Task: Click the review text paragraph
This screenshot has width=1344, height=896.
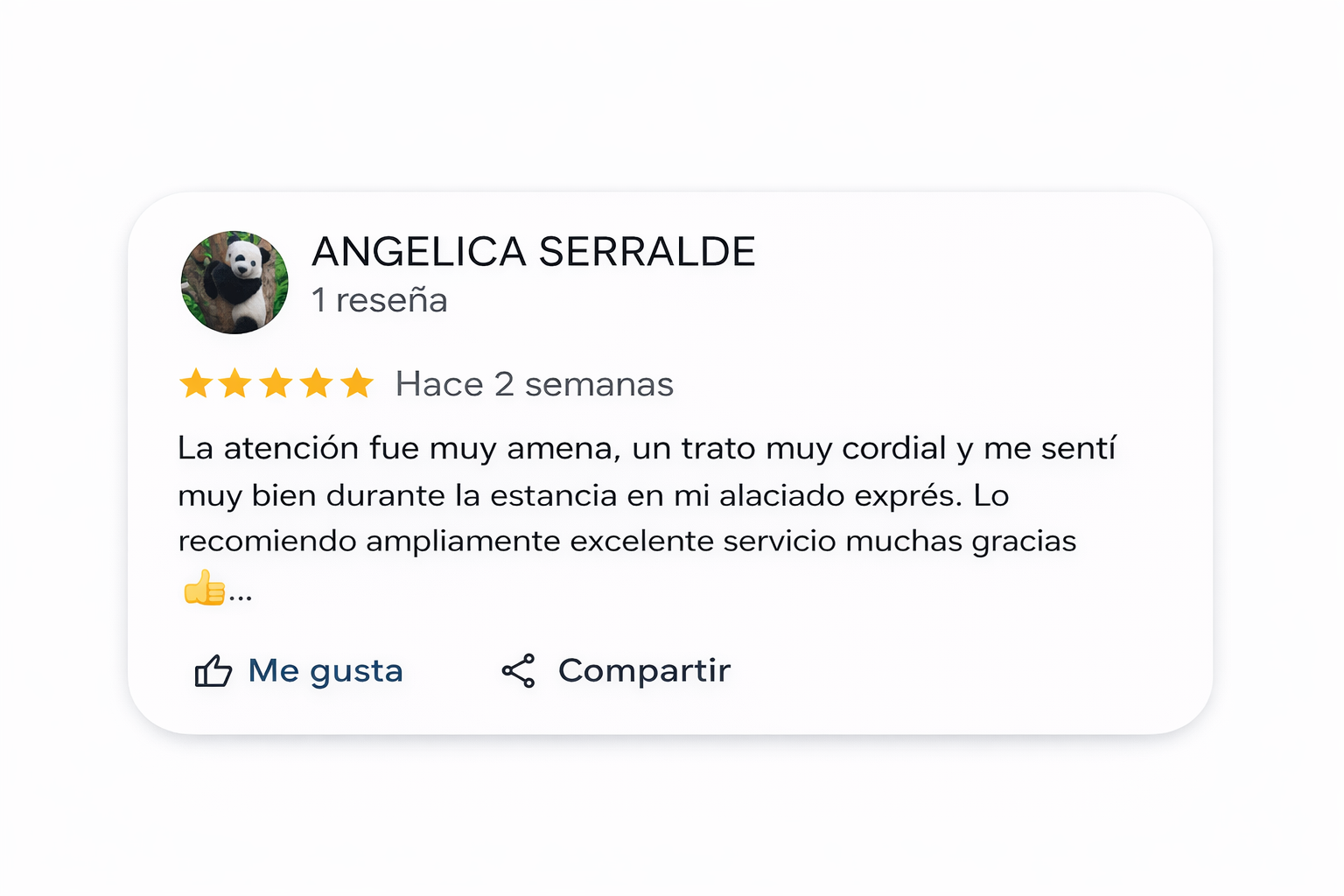Action: [647, 494]
